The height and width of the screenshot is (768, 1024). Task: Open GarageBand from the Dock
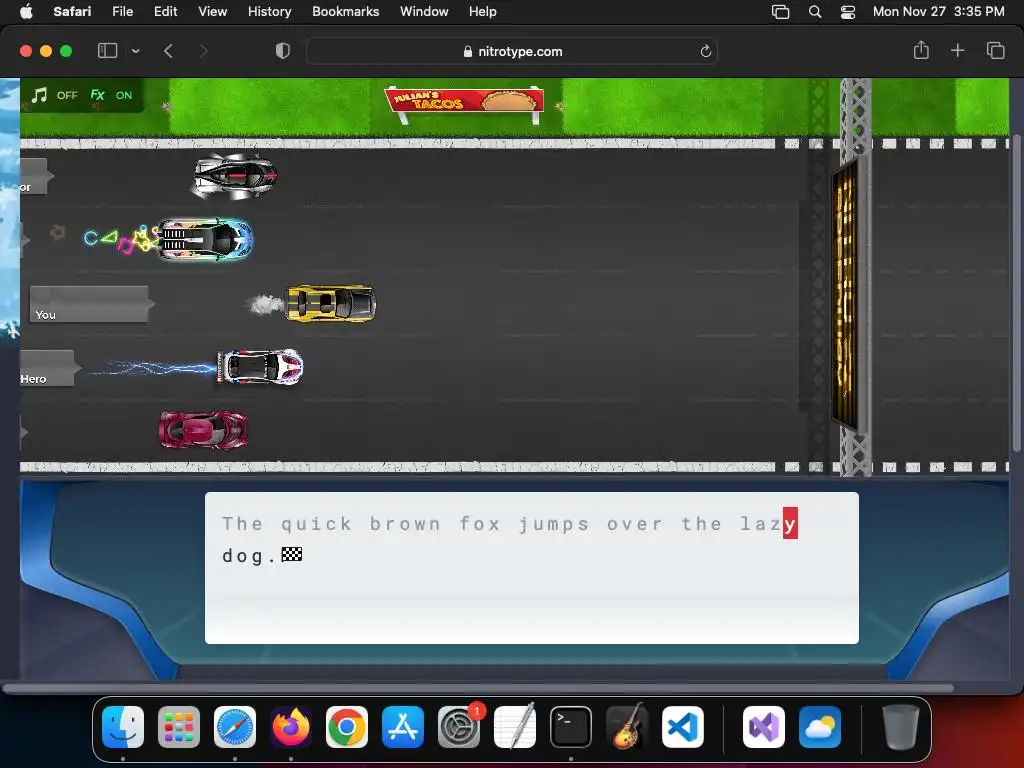click(x=627, y=726)
